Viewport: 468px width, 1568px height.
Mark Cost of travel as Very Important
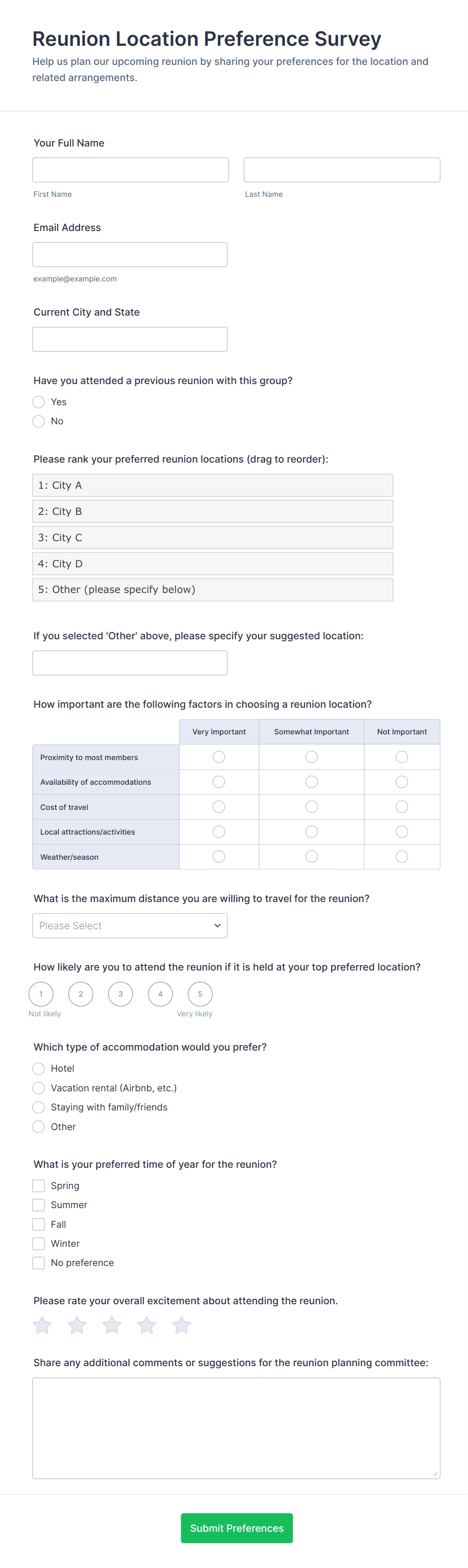click(219, 806)
